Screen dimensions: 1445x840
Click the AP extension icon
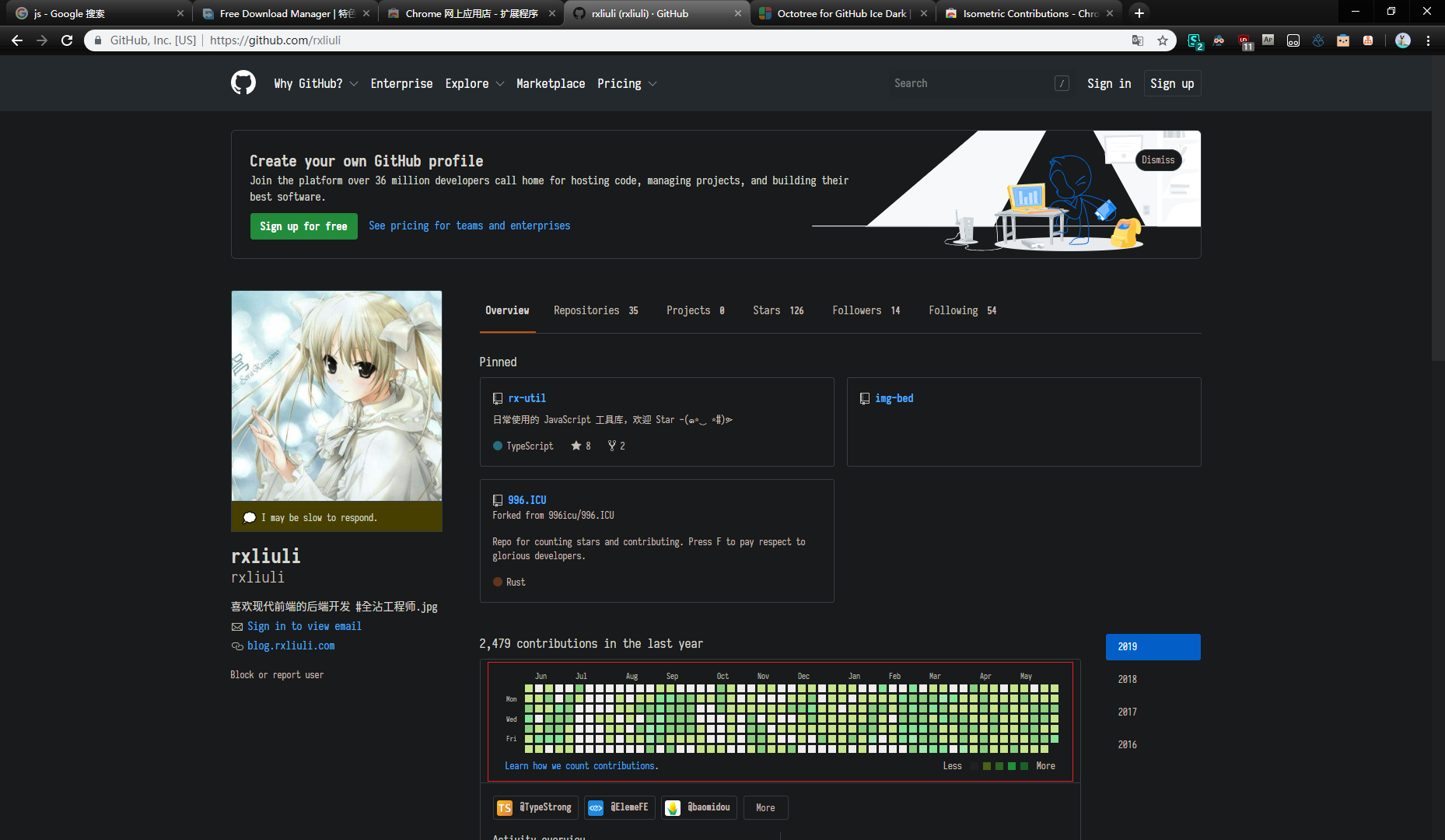click(1268, 40)
